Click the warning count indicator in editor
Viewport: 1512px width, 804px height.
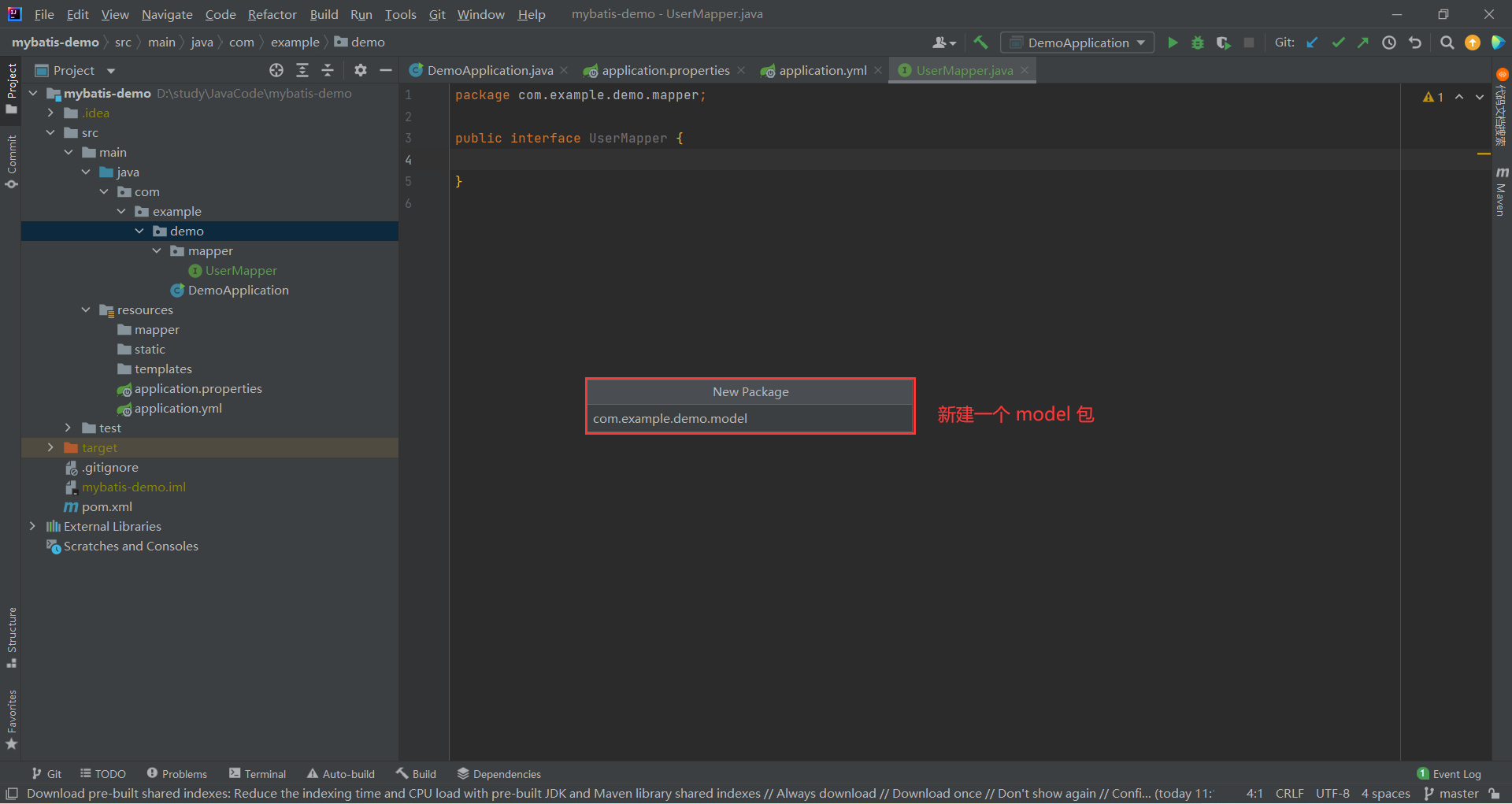point(1433,97)
